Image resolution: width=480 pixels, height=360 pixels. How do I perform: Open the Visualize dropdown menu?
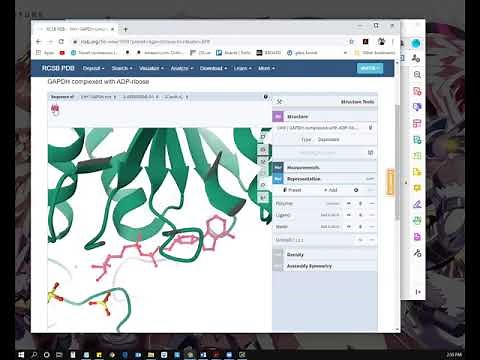click(x=151, y=68)
